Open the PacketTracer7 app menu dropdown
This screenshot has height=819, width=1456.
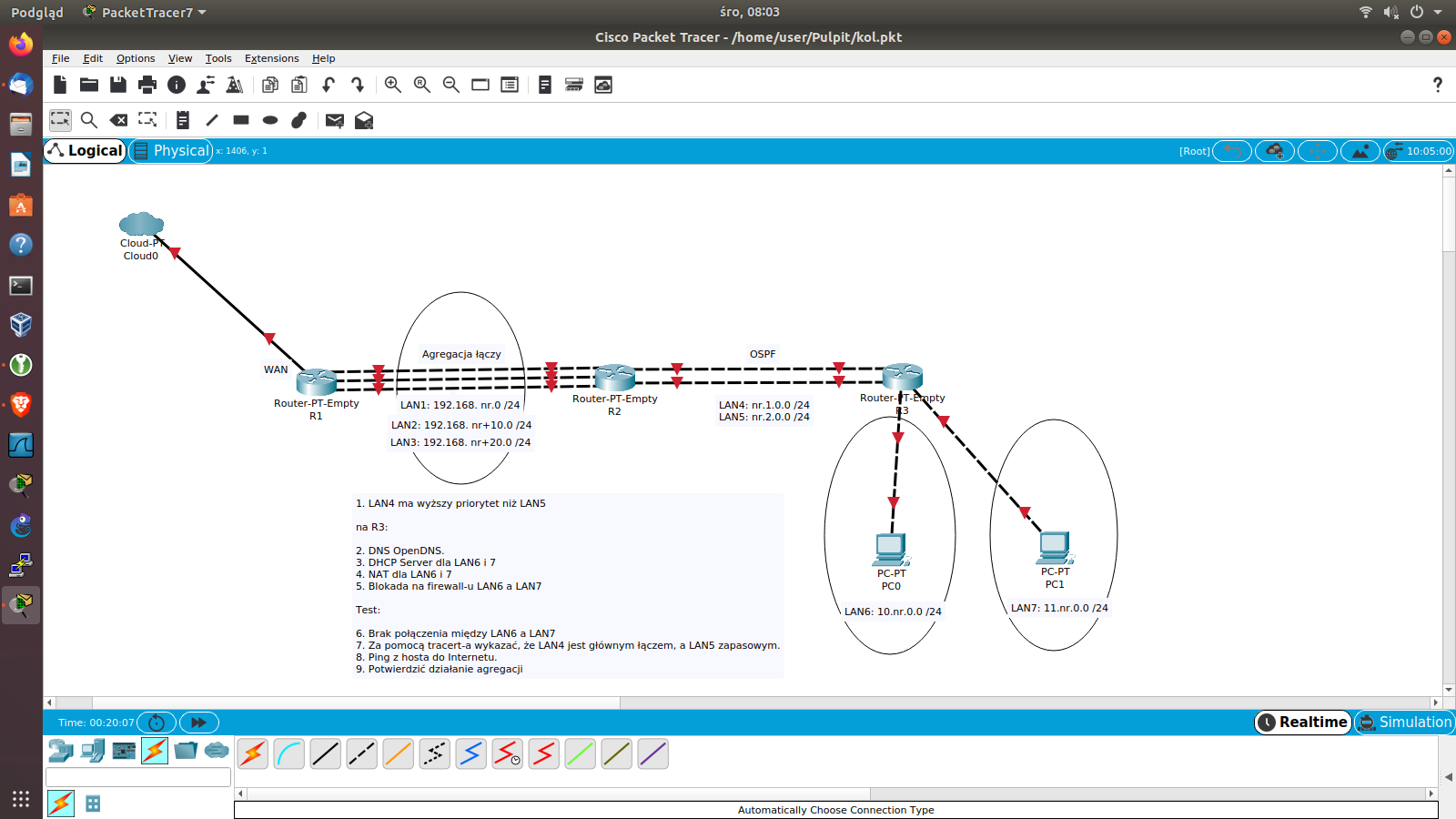point(146,12)
